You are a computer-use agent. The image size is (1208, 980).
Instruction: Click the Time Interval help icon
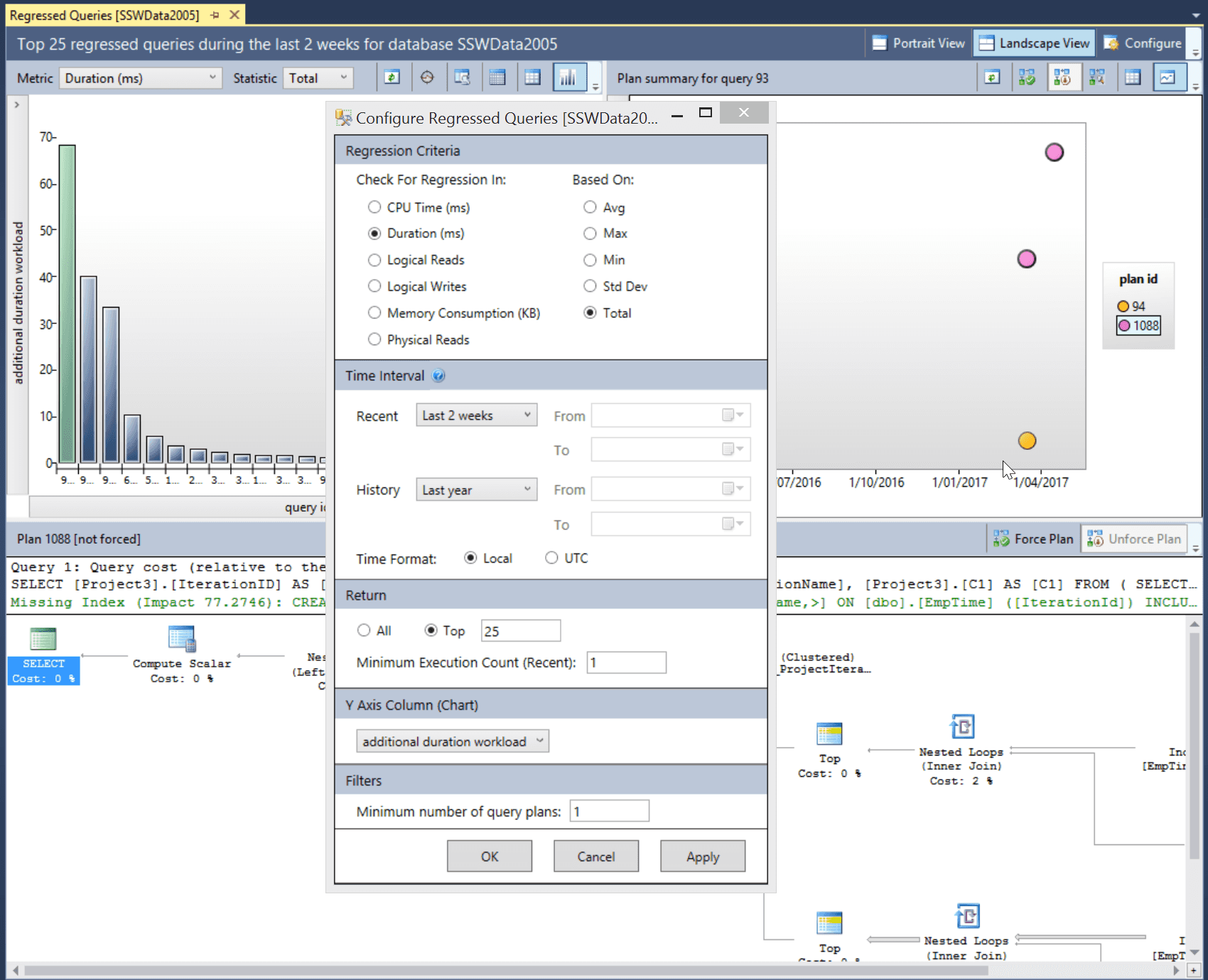pyautogui.click(x=438, y=376)
